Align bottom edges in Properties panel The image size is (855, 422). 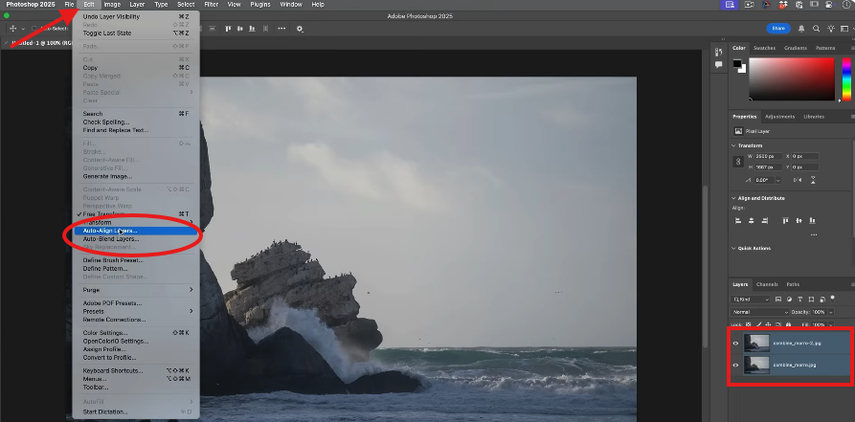pos(812,221)
